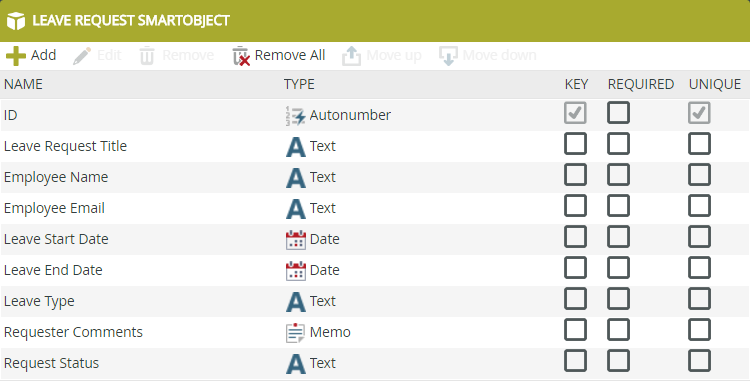Click the pencil Edit icon

(82, 56)
